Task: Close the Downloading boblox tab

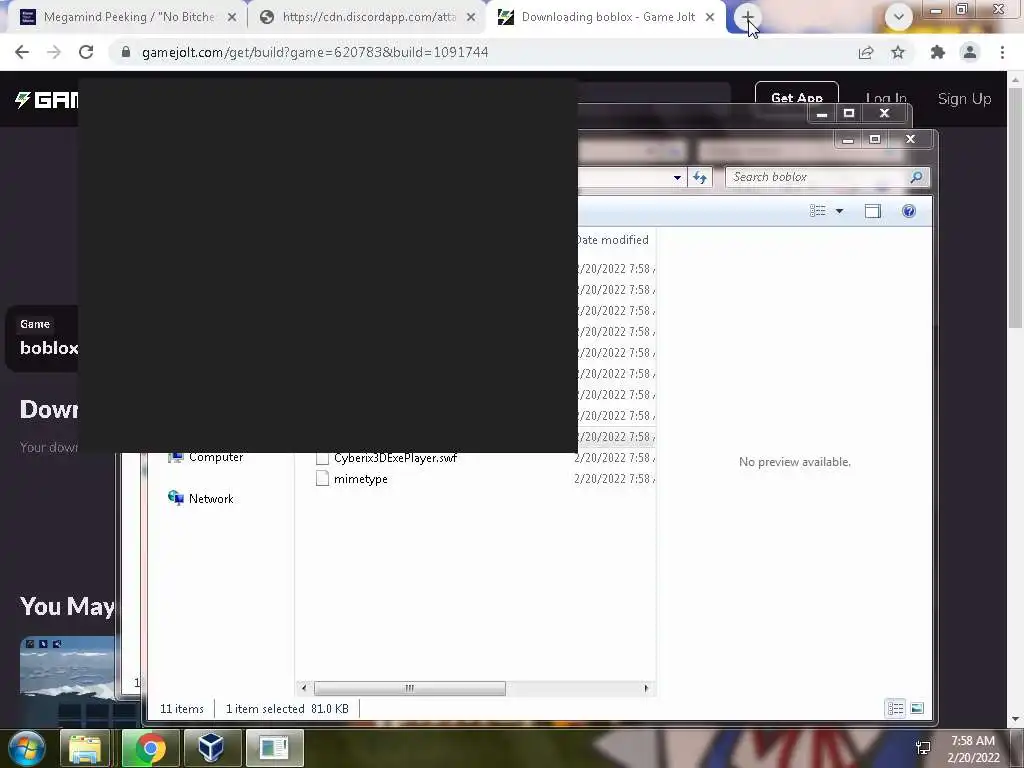Action: pos(710,18)
